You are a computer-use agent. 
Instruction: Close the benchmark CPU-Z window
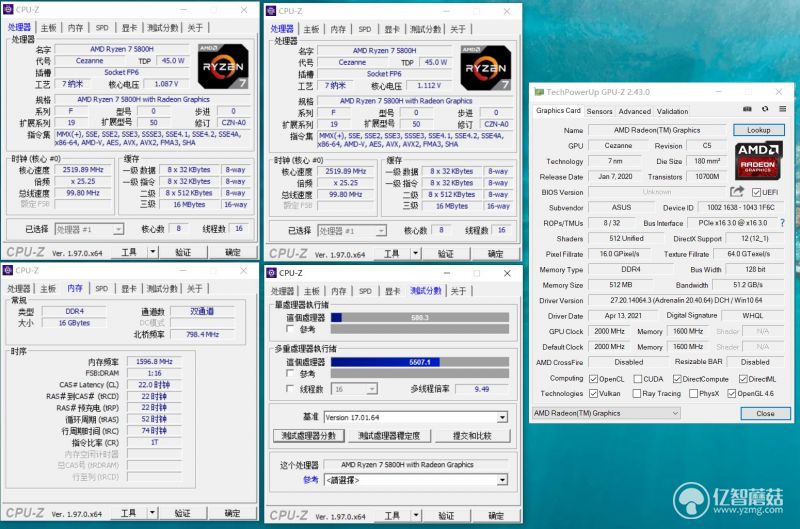coord(507,273)
